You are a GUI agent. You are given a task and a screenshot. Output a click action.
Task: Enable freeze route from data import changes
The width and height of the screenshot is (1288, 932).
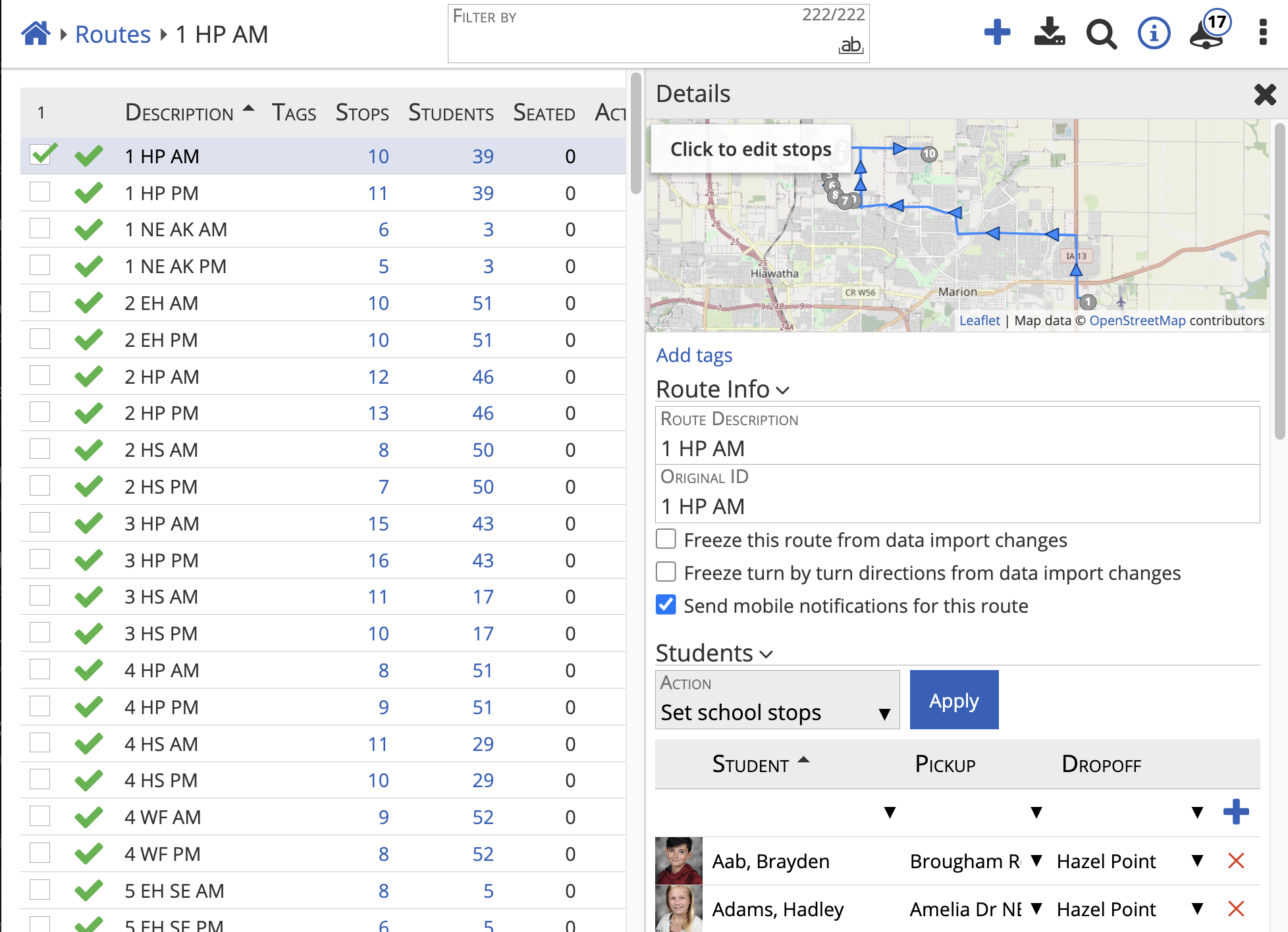click(666, 539)
